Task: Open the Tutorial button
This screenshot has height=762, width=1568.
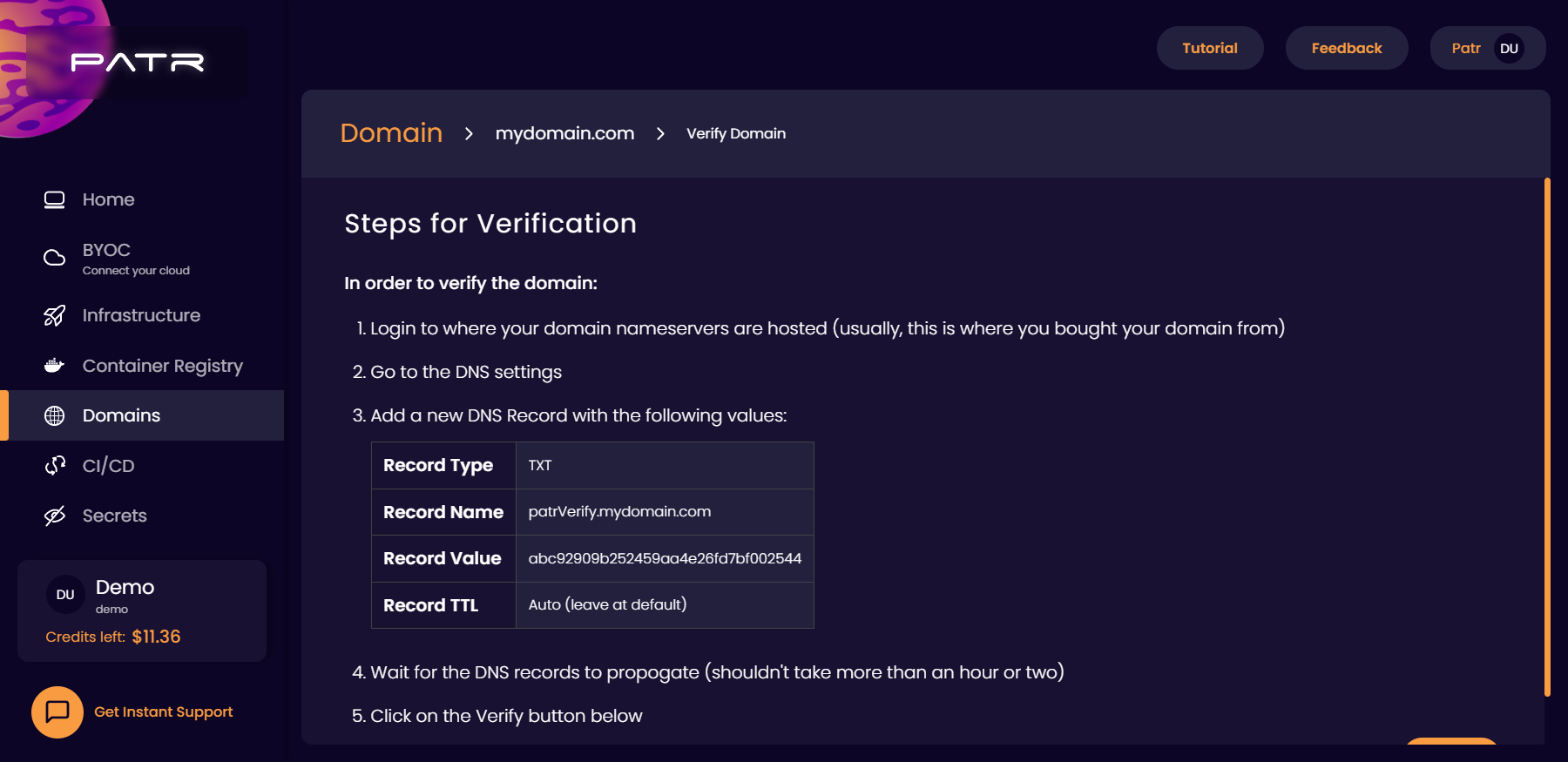Action: point(1210,48)
